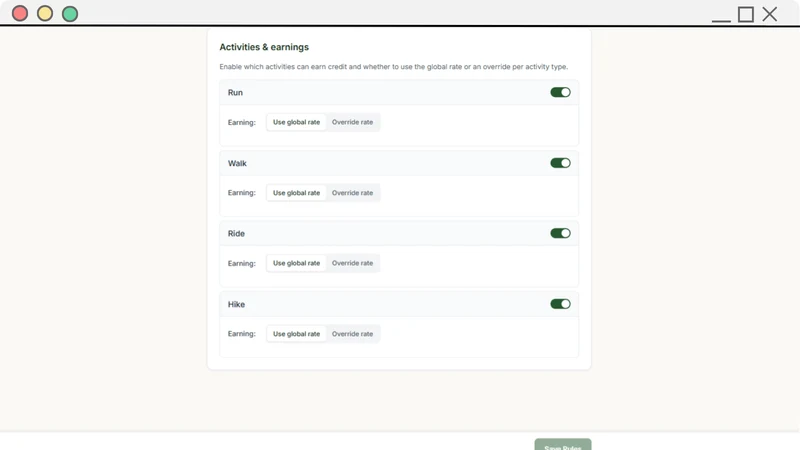This screenshot has width=800, height=450.
Task: Click the green window control circle
Action: (70, 13)
